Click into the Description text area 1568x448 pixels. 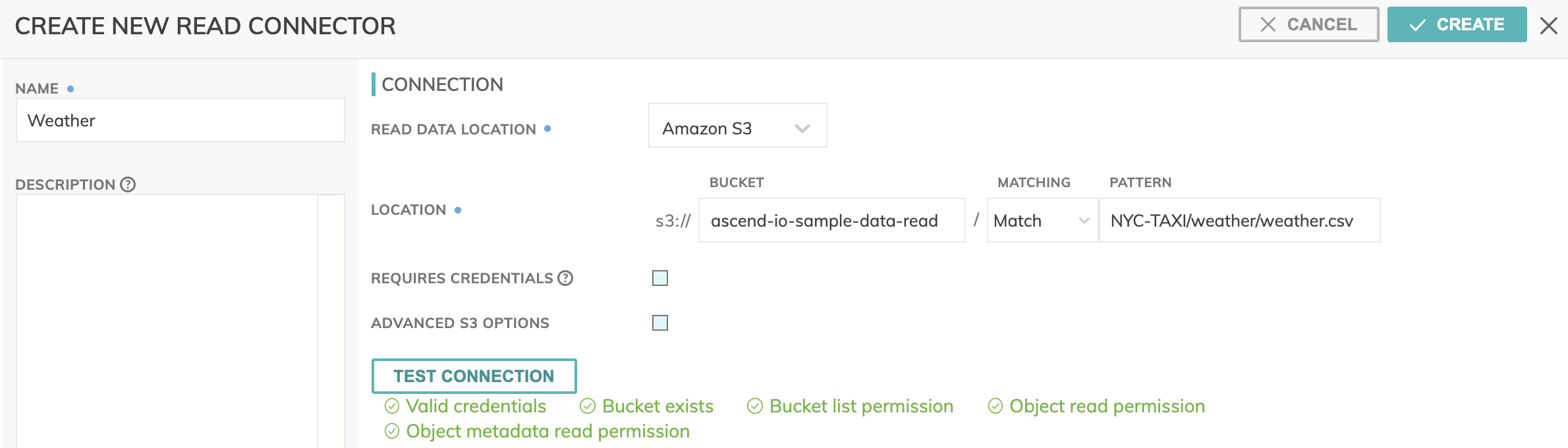point(167,316)
